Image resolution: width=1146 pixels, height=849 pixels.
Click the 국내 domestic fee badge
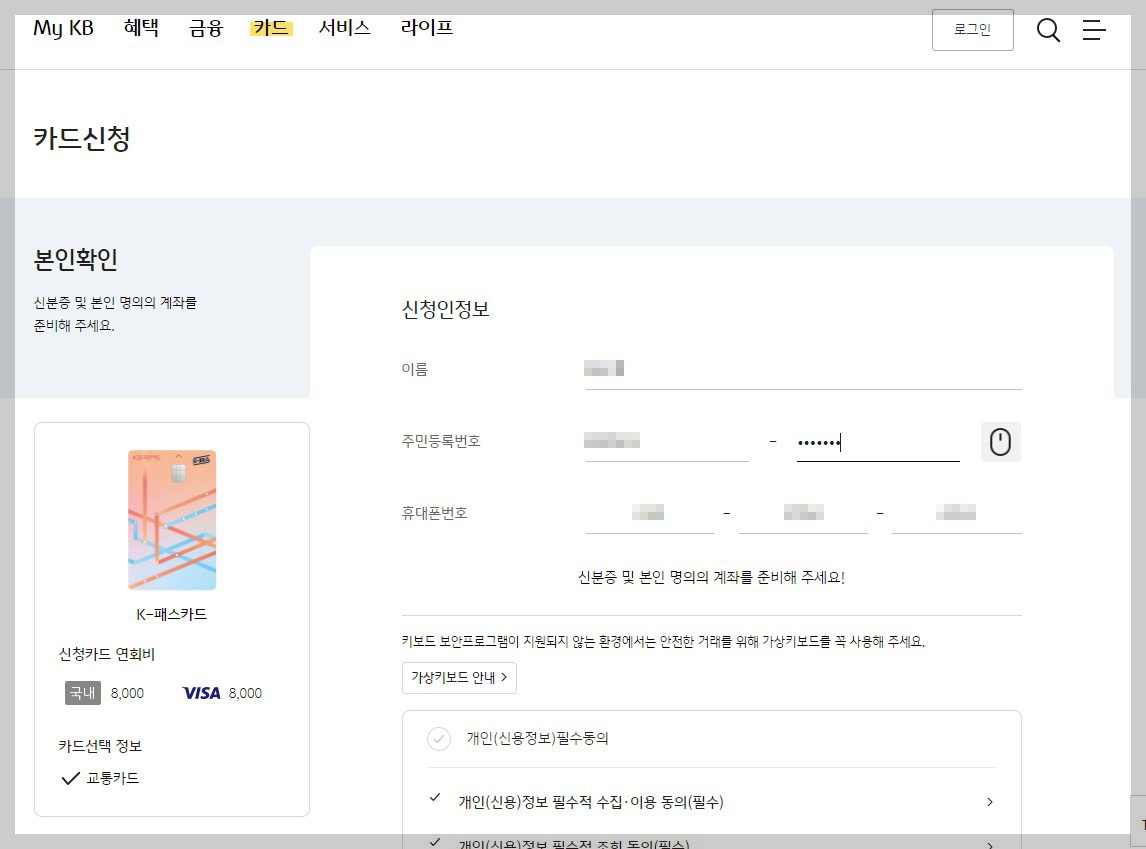pyautogui.click(x=83, y=693)
